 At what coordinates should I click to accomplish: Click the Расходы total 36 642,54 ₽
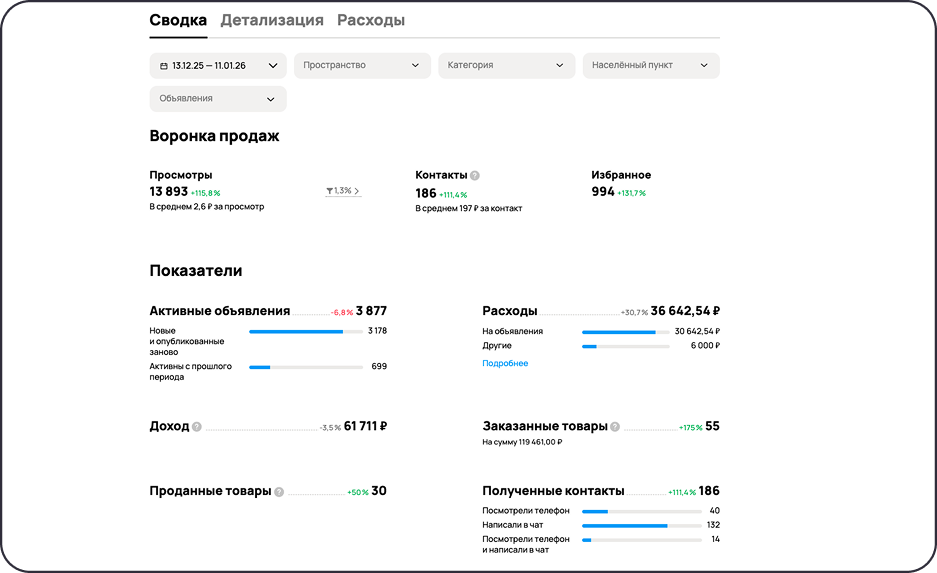[x=685, y=311]
